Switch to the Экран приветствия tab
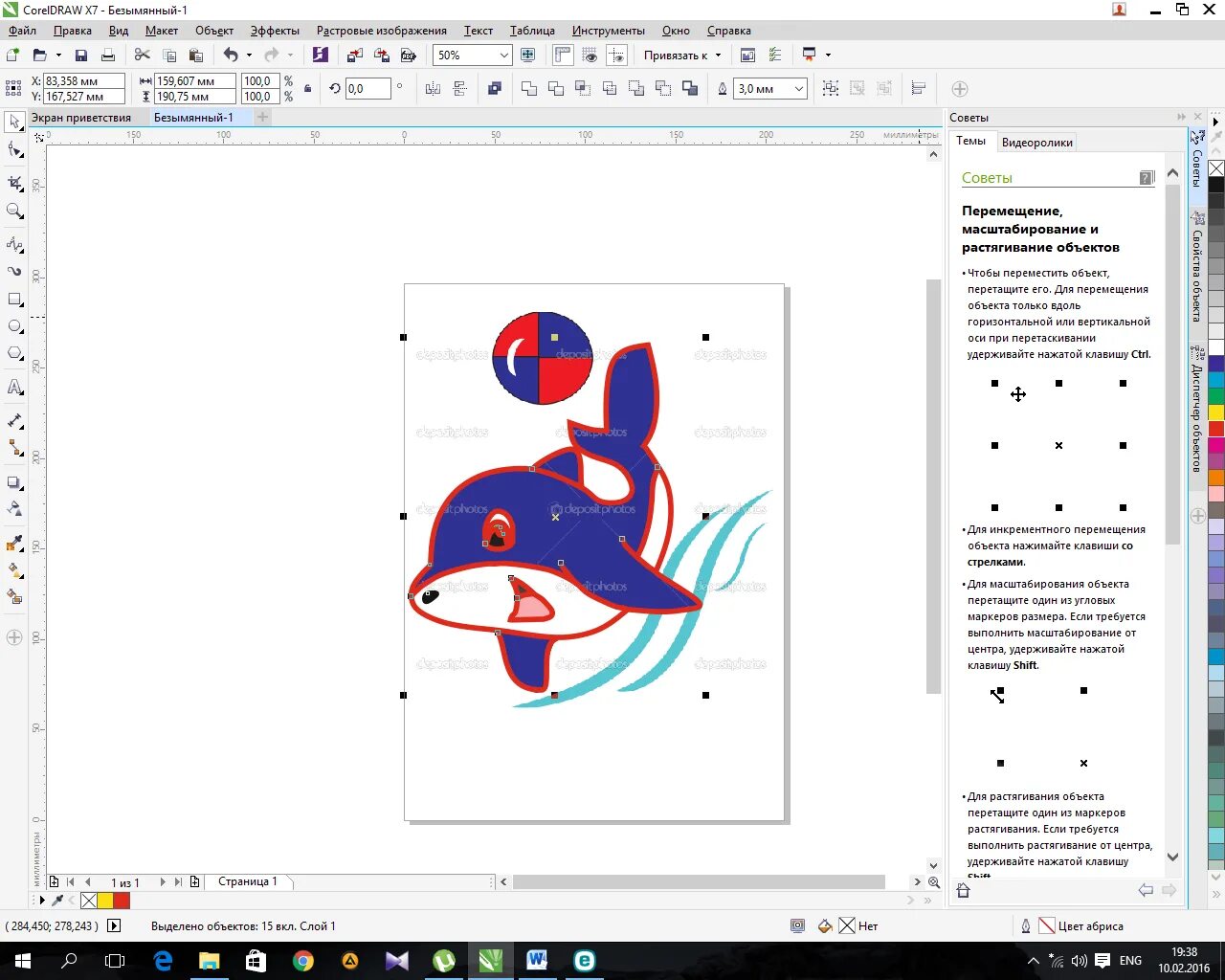 tap(81, 118)
